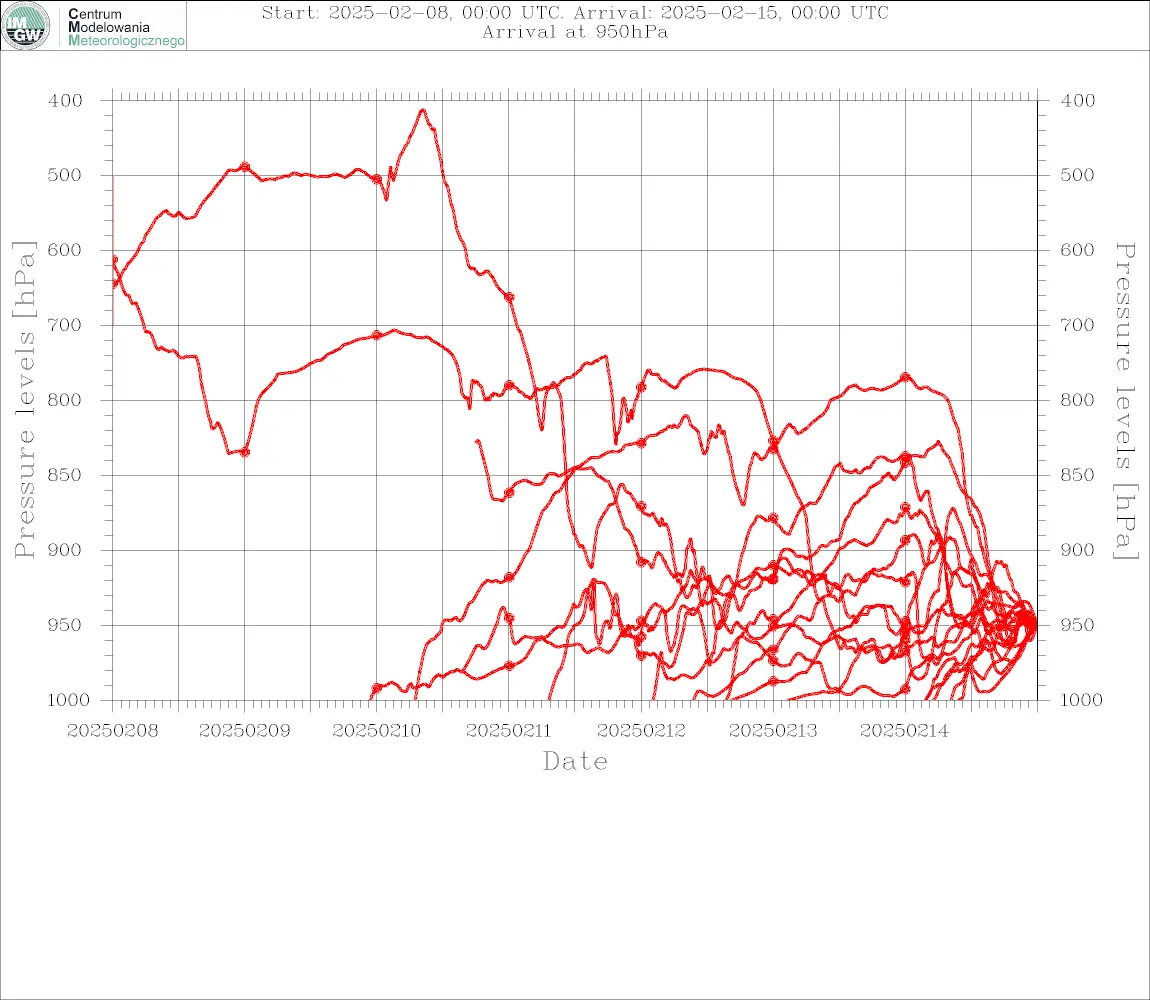Click the right axis 800 label
Screen dimensions: 1150x1000
coord(1077,401)
